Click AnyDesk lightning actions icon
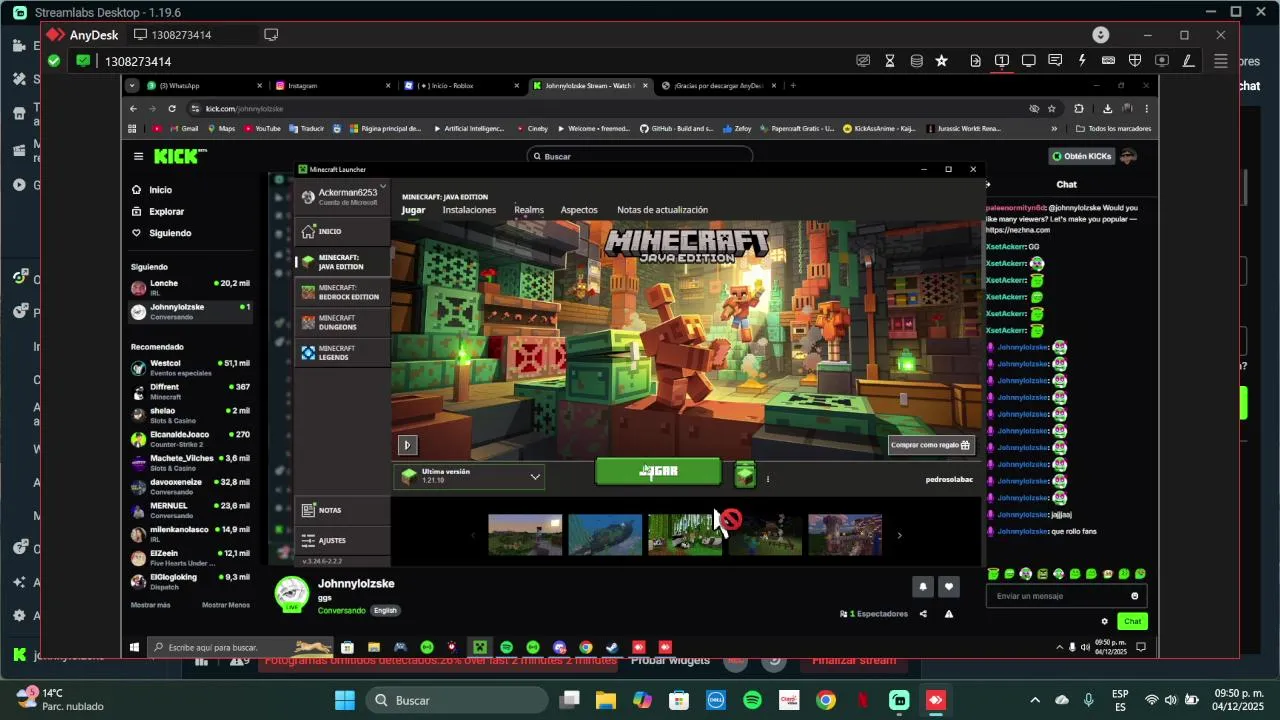The width and height of the screenshot is (1280, 720). [x=1082, y=61]
